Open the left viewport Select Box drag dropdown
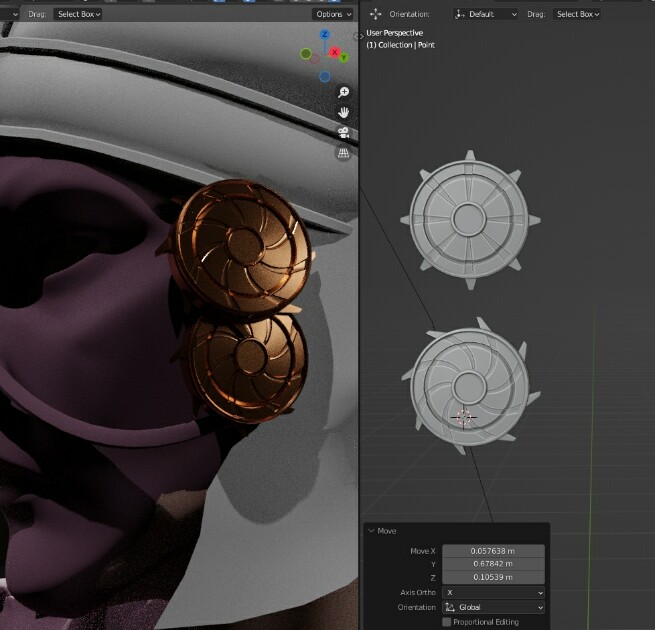Viewport: 655px width, 630px height. pos(79,14)
